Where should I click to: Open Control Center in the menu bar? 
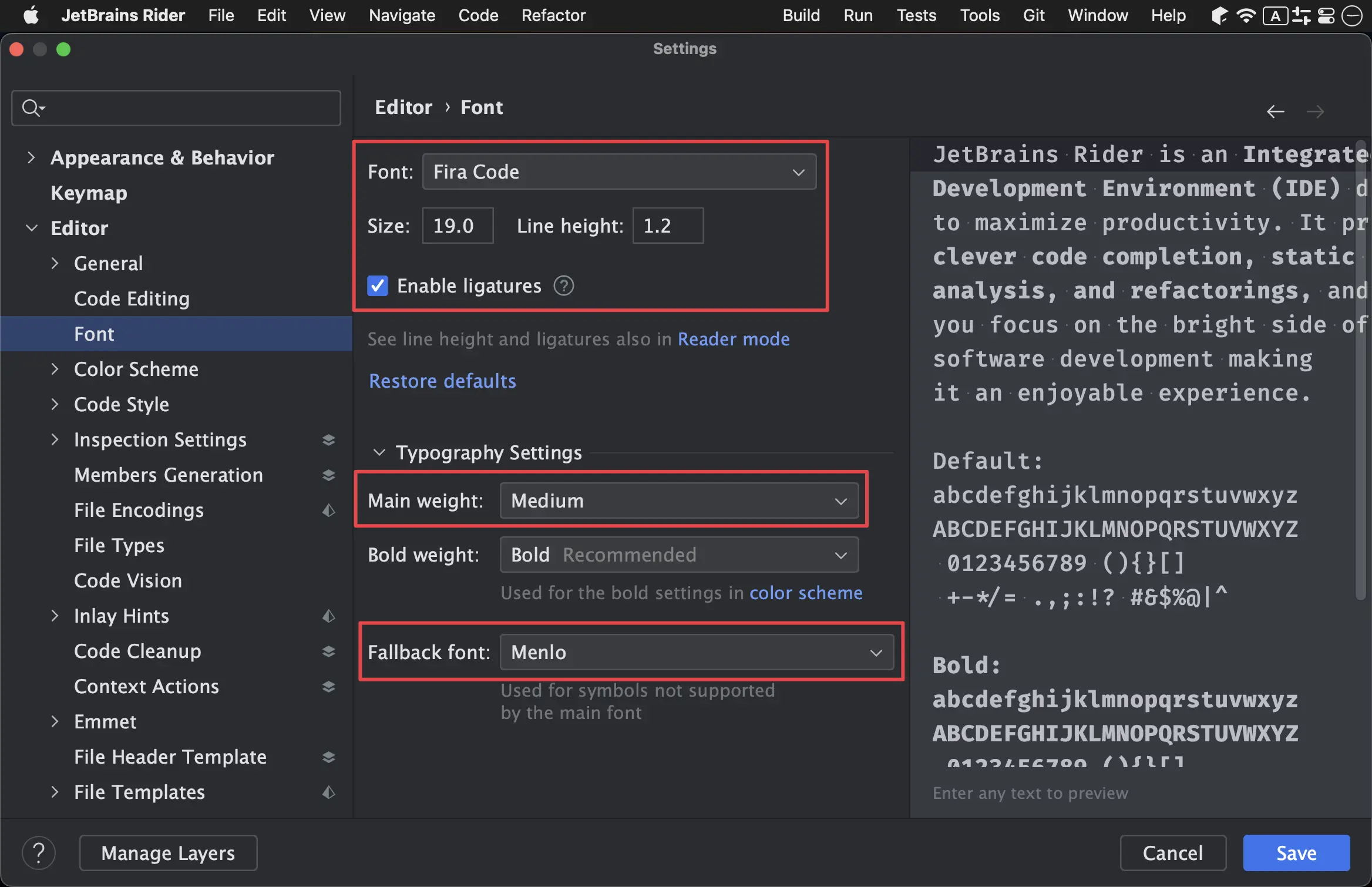[1326, 16]
